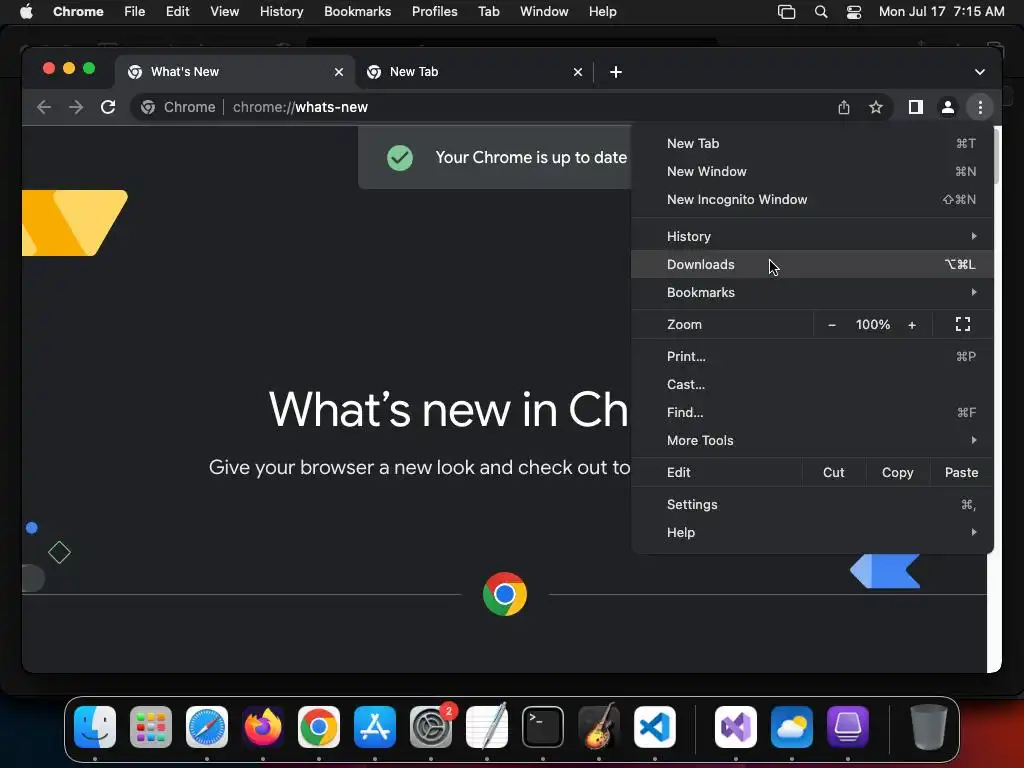
Task: Increase zoom with the plus button
Action: coord(912,325)
